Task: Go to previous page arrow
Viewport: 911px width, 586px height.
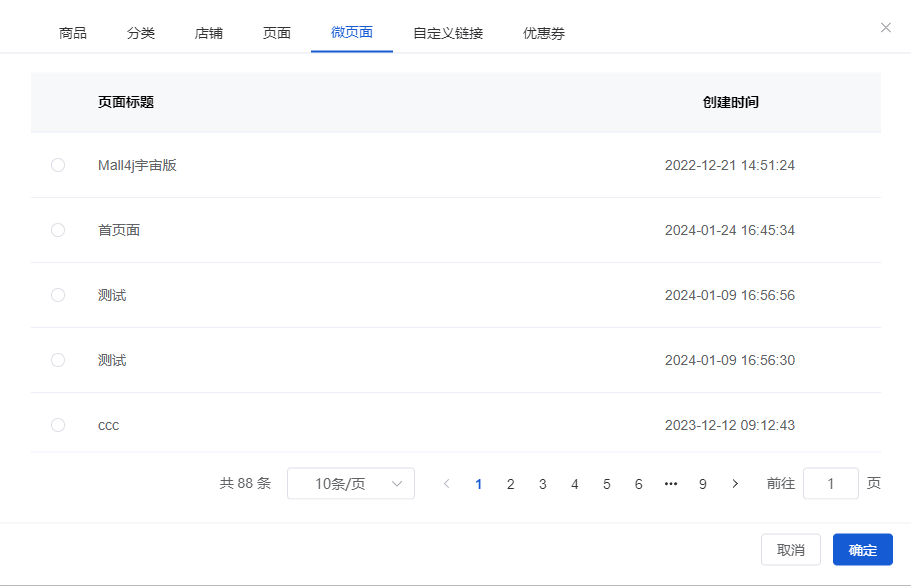Action: 446,484
